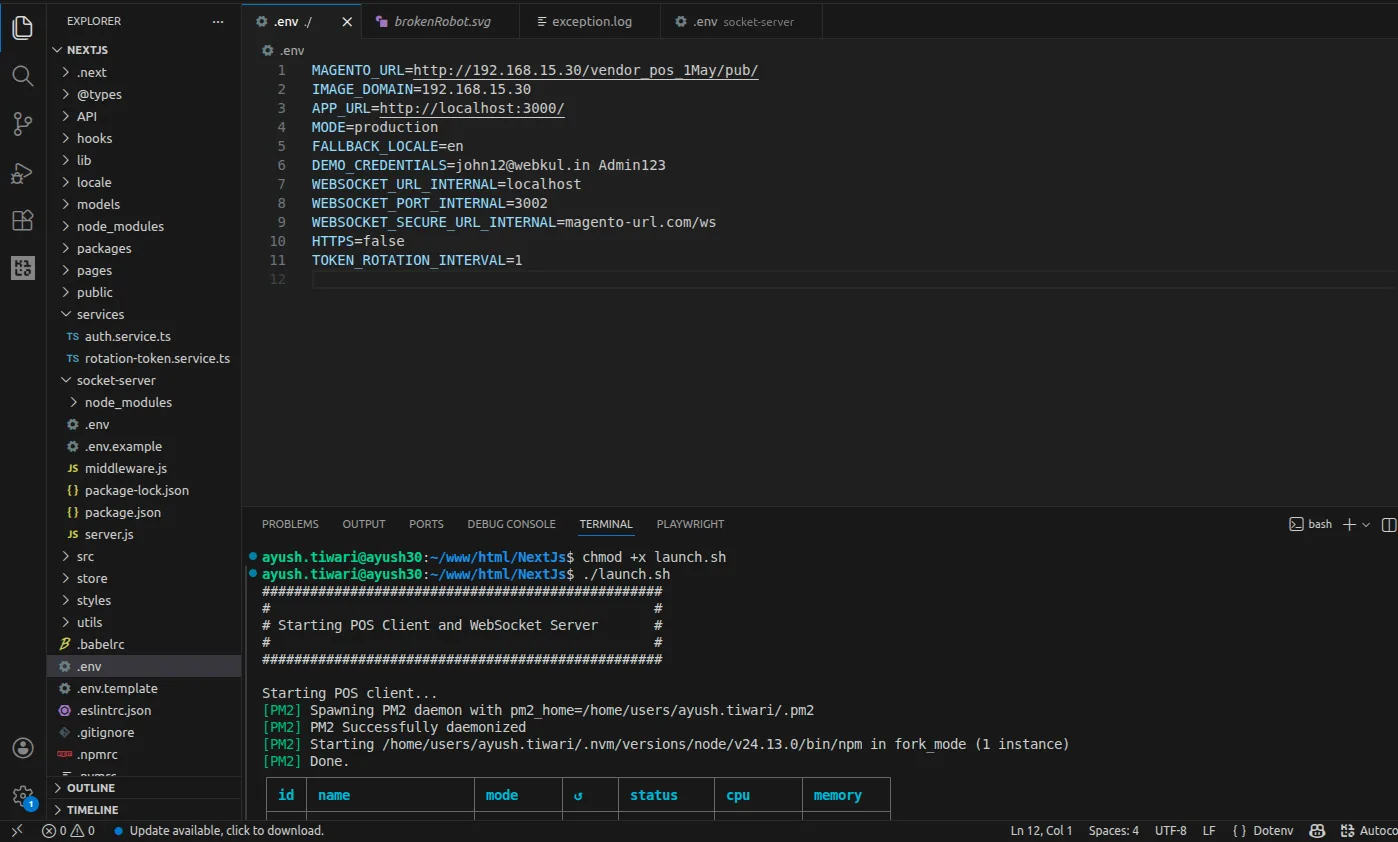
Task: Click the remote window status bar icon
Action: click(x=17, y=830)
